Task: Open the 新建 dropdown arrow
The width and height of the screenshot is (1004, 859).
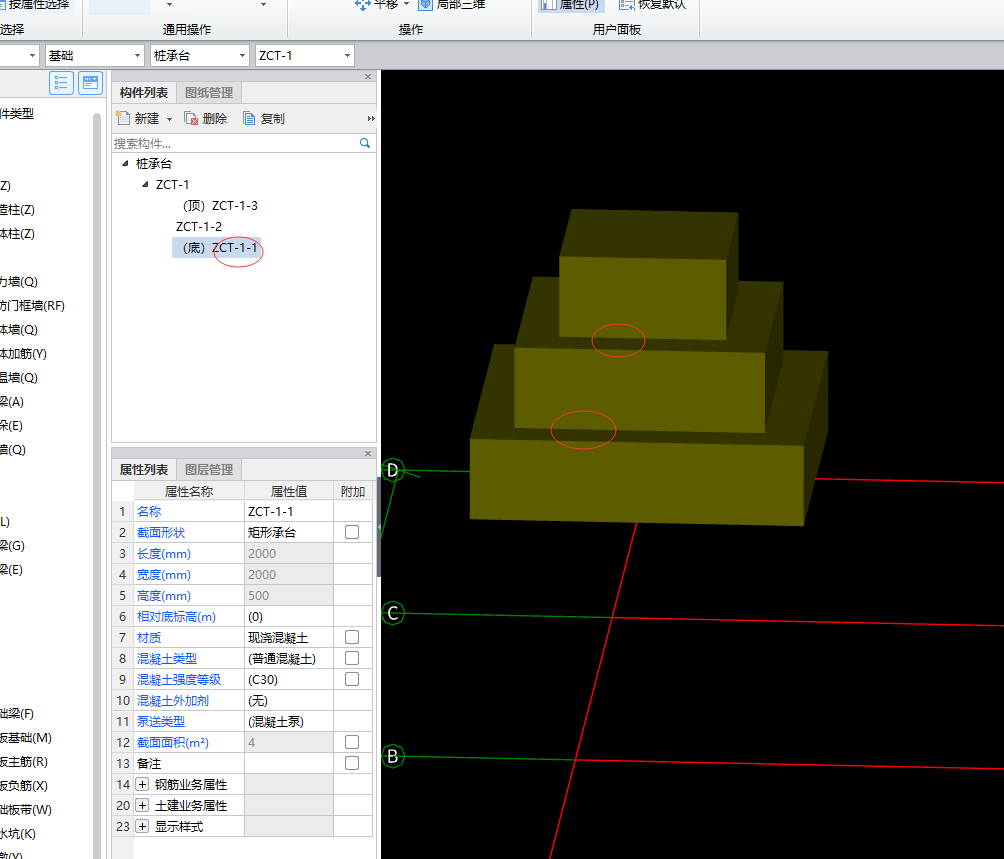Action: pos(169,119)
